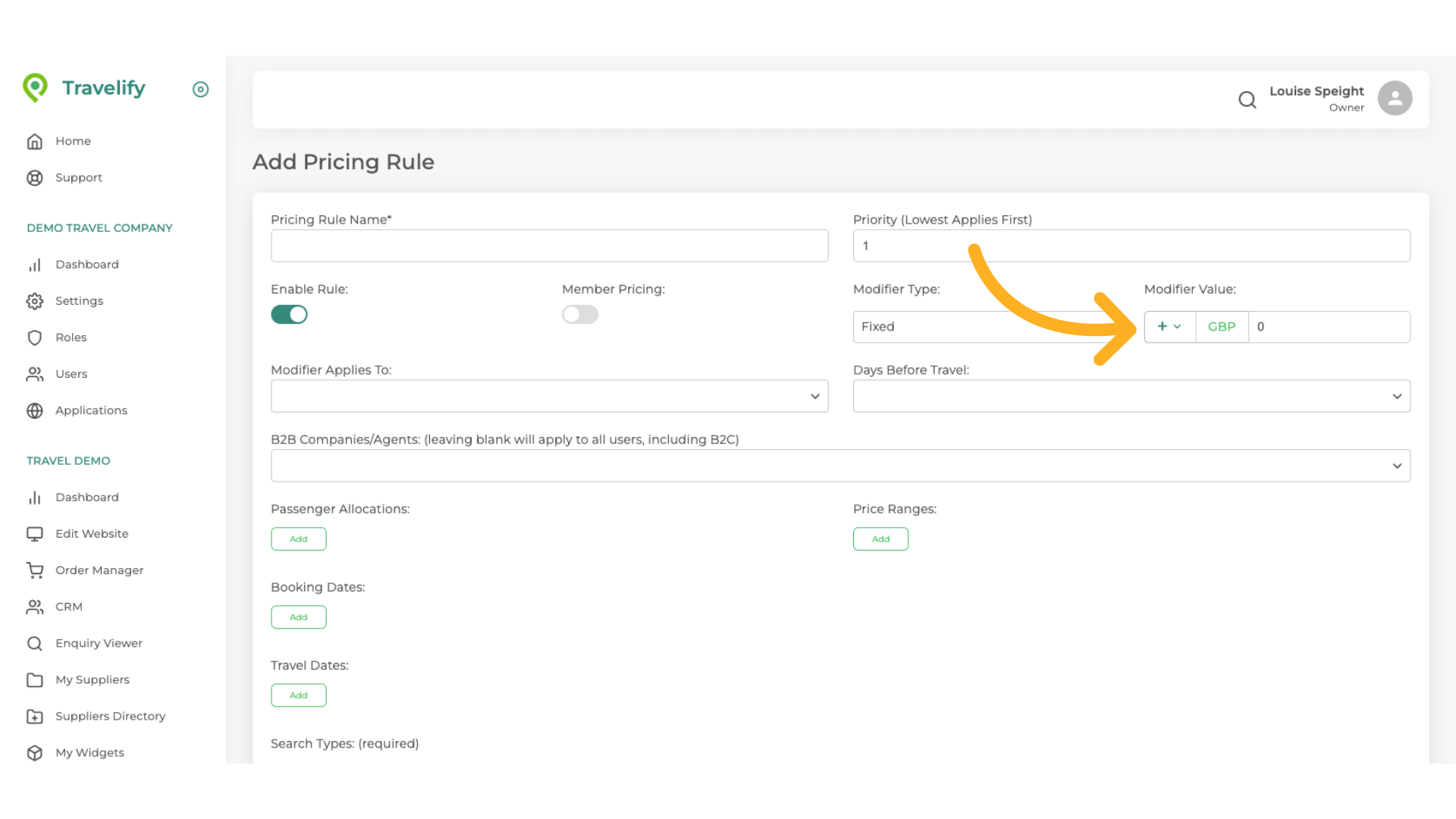Expand the B2B Companies/Agents dropdown
This screenshot has height=819, width=1456.
[839, 466]
